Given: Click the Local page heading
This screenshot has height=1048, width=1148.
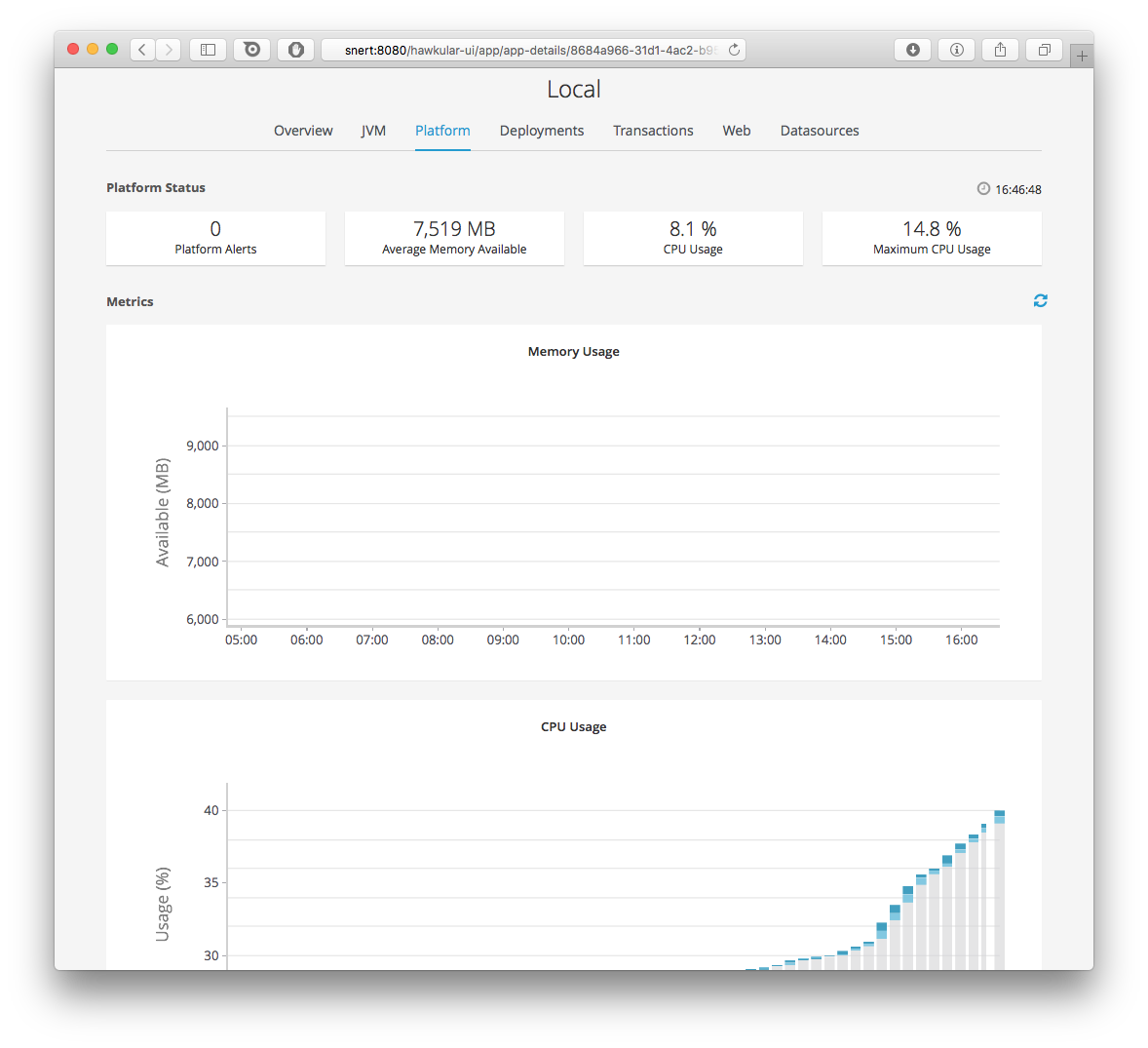Looking at the screenshot, I should point(574,90).
